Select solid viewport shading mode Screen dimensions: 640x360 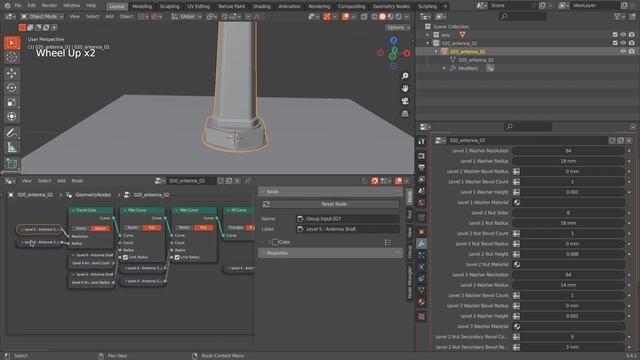[382, 17]
